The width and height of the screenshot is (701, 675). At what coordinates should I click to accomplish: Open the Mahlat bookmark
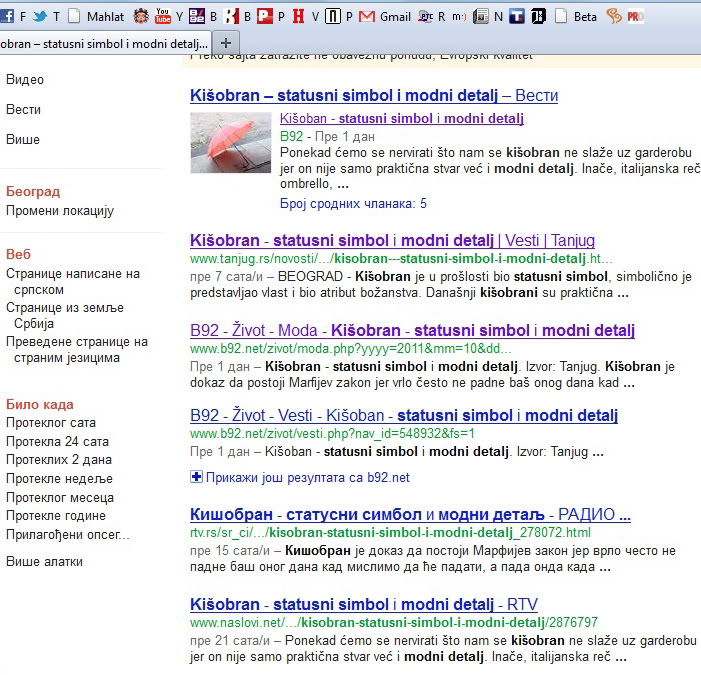coord(96,17)
